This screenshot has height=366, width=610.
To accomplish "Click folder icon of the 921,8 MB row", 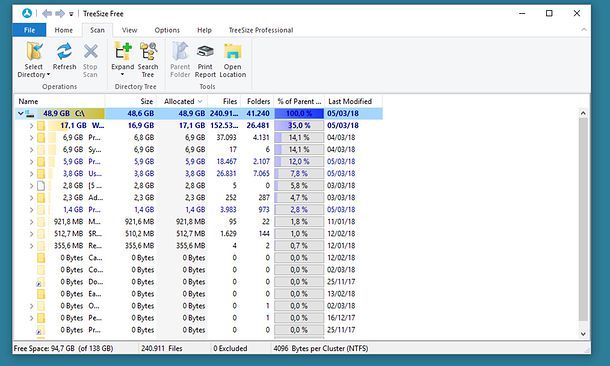I will pos(41,222).
